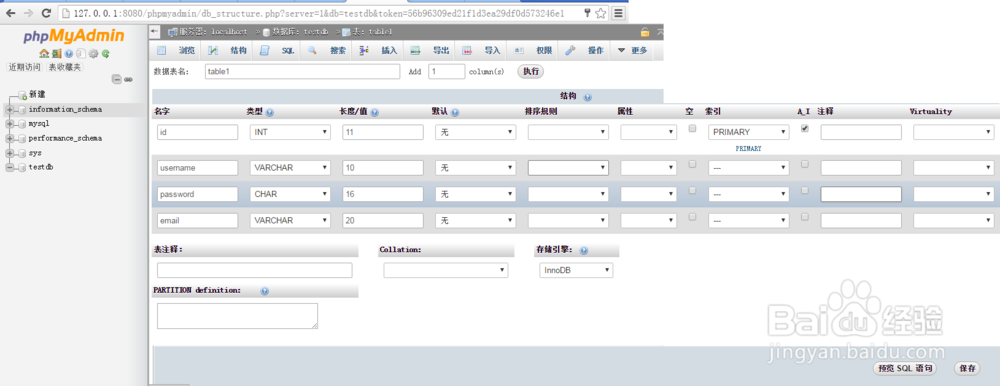Click the chain link icon in sidebar
Viewport: 1000px width, 386px height.
coord(128,79)
